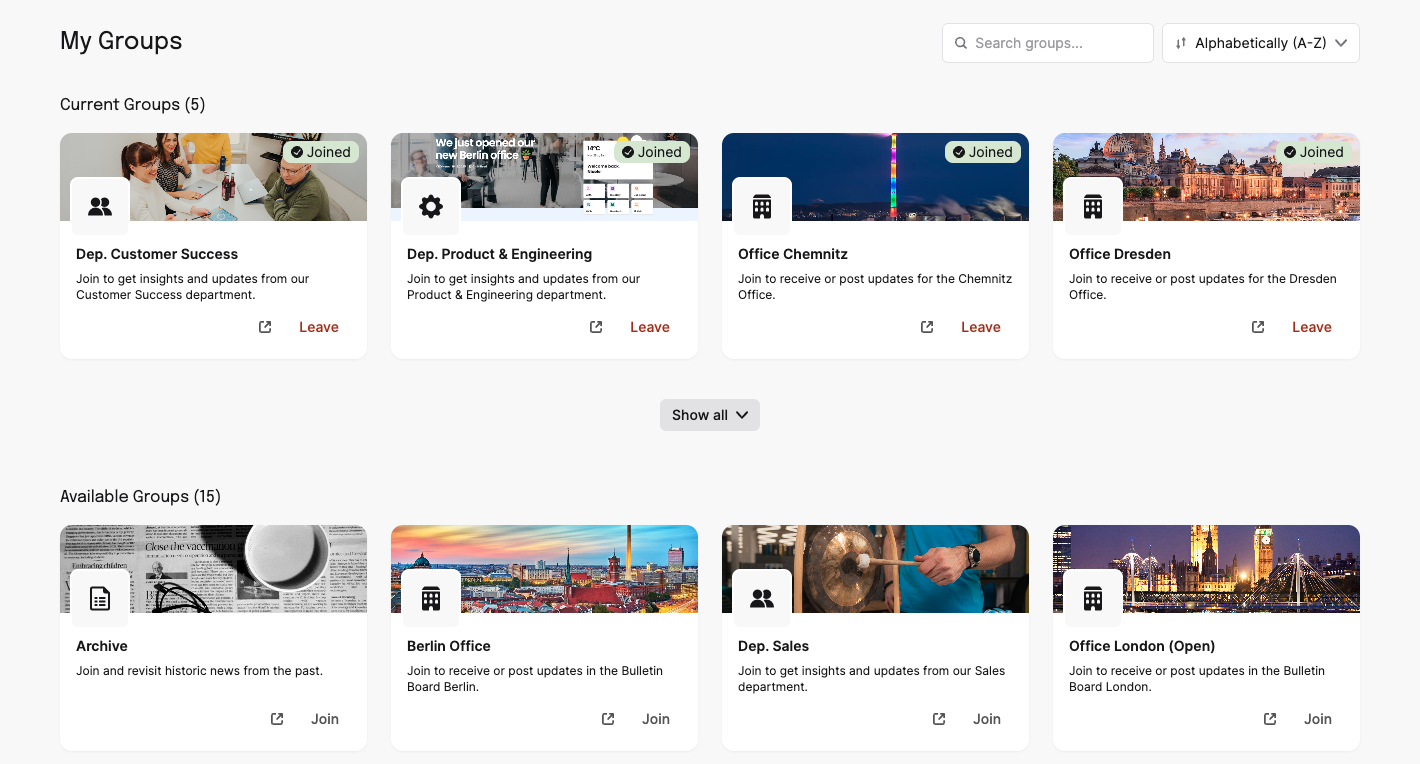1420x764 pixels.
Task: Leave the Dep. Product & Engineering group
Action: coord(650,327)
